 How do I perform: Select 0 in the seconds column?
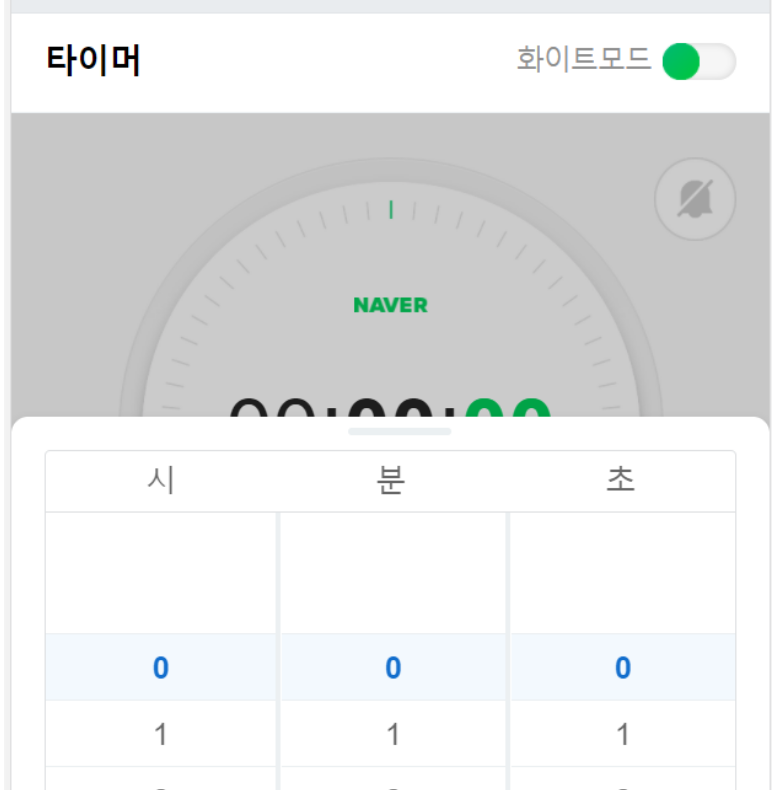(623, 667)
